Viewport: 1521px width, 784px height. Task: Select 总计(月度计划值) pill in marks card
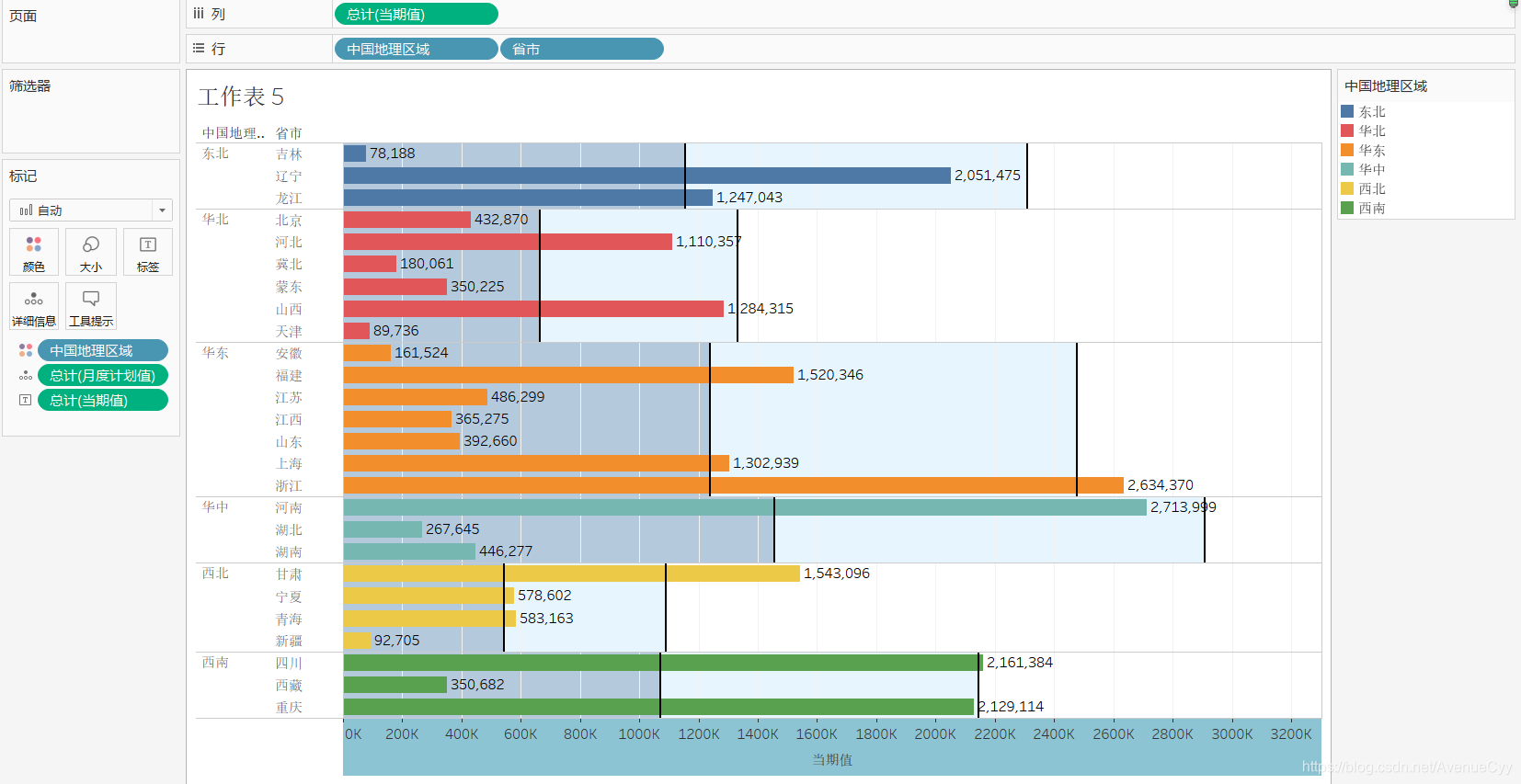point(103,375)
